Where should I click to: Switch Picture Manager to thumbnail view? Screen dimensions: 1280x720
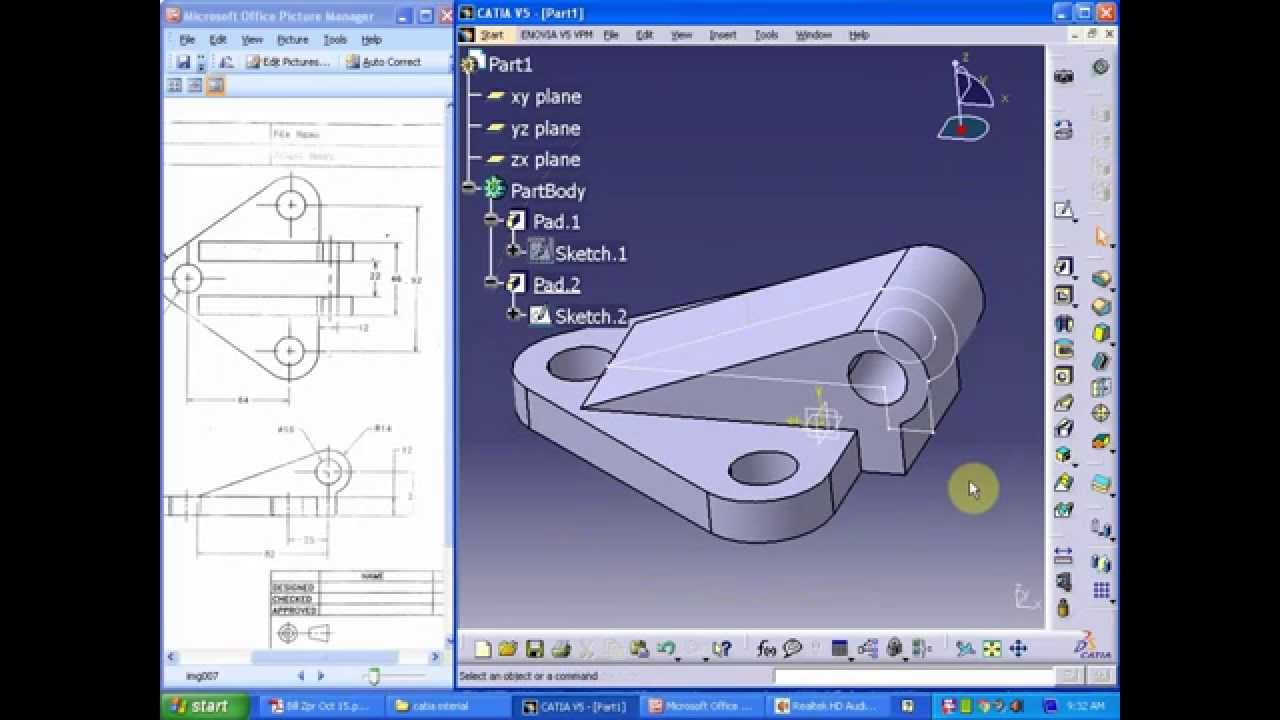point(175,86)
